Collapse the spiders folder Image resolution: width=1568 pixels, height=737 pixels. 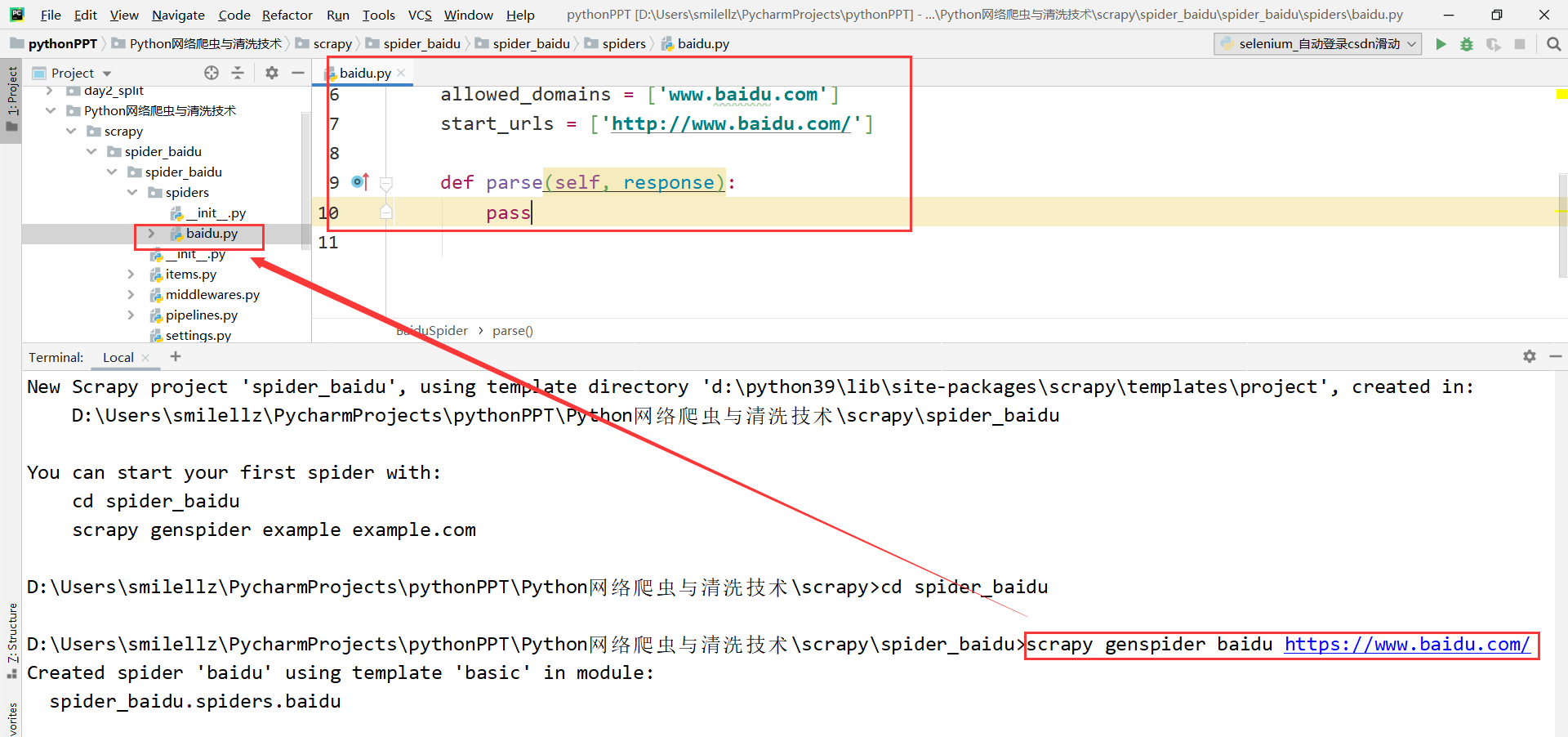click(132, 192)
